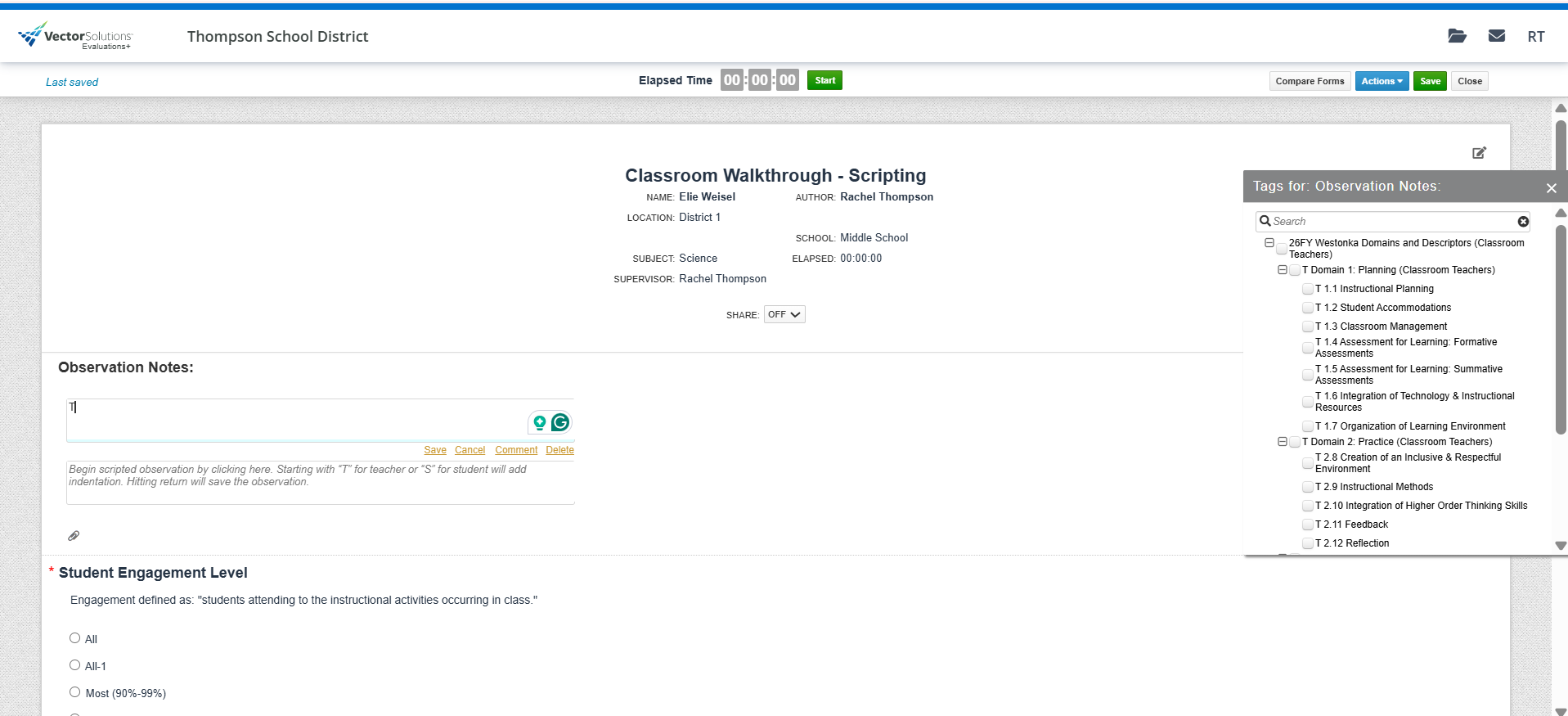The height and width of the screenshot is (716, 1568).
Task: Click the green Save button in toolbar
Action: click(x=1430, y=81)
